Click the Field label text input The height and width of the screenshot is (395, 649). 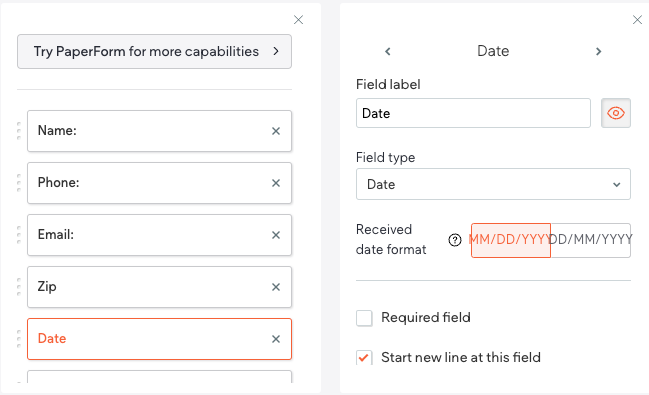coord(473,113)
